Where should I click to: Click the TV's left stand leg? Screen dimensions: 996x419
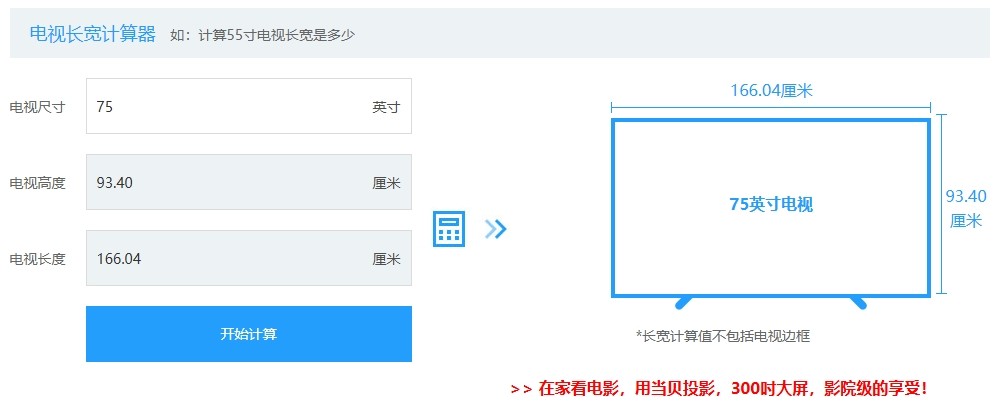(684, 301)
